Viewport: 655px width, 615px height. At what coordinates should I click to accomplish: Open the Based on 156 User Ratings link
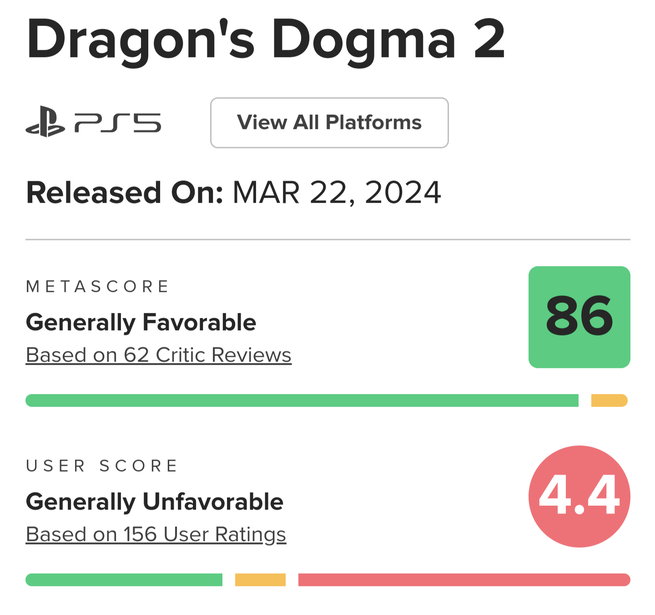click(x=156, y=534)
